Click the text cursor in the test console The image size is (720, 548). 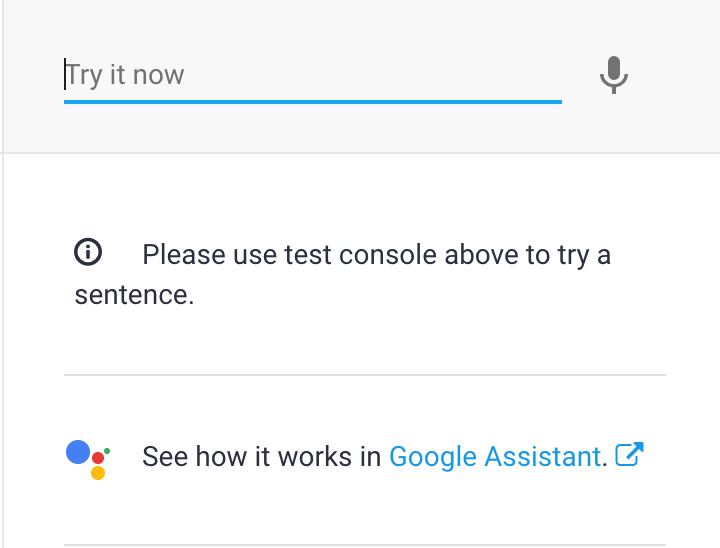click(x=66, y=75)
